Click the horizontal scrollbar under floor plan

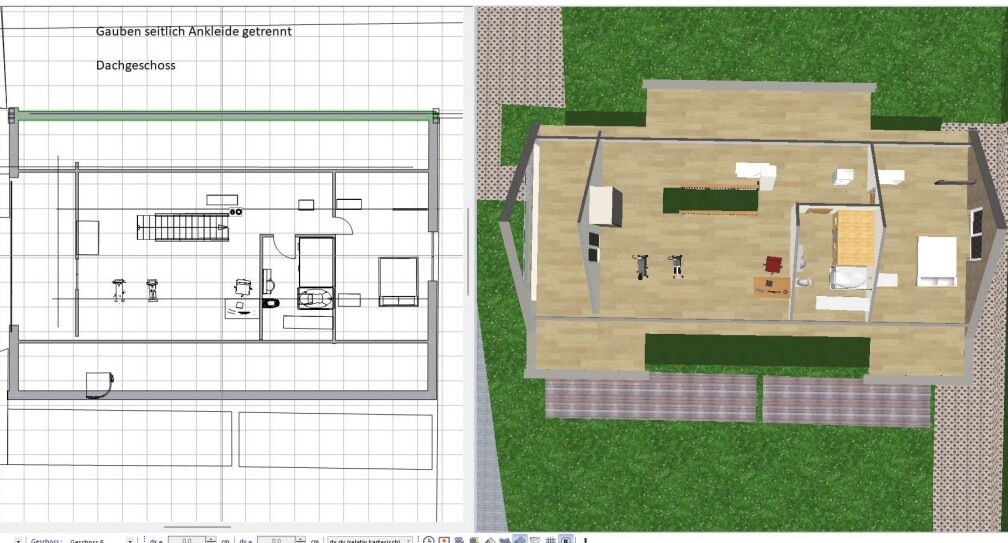pyautogui.click(x=197, y=527)
